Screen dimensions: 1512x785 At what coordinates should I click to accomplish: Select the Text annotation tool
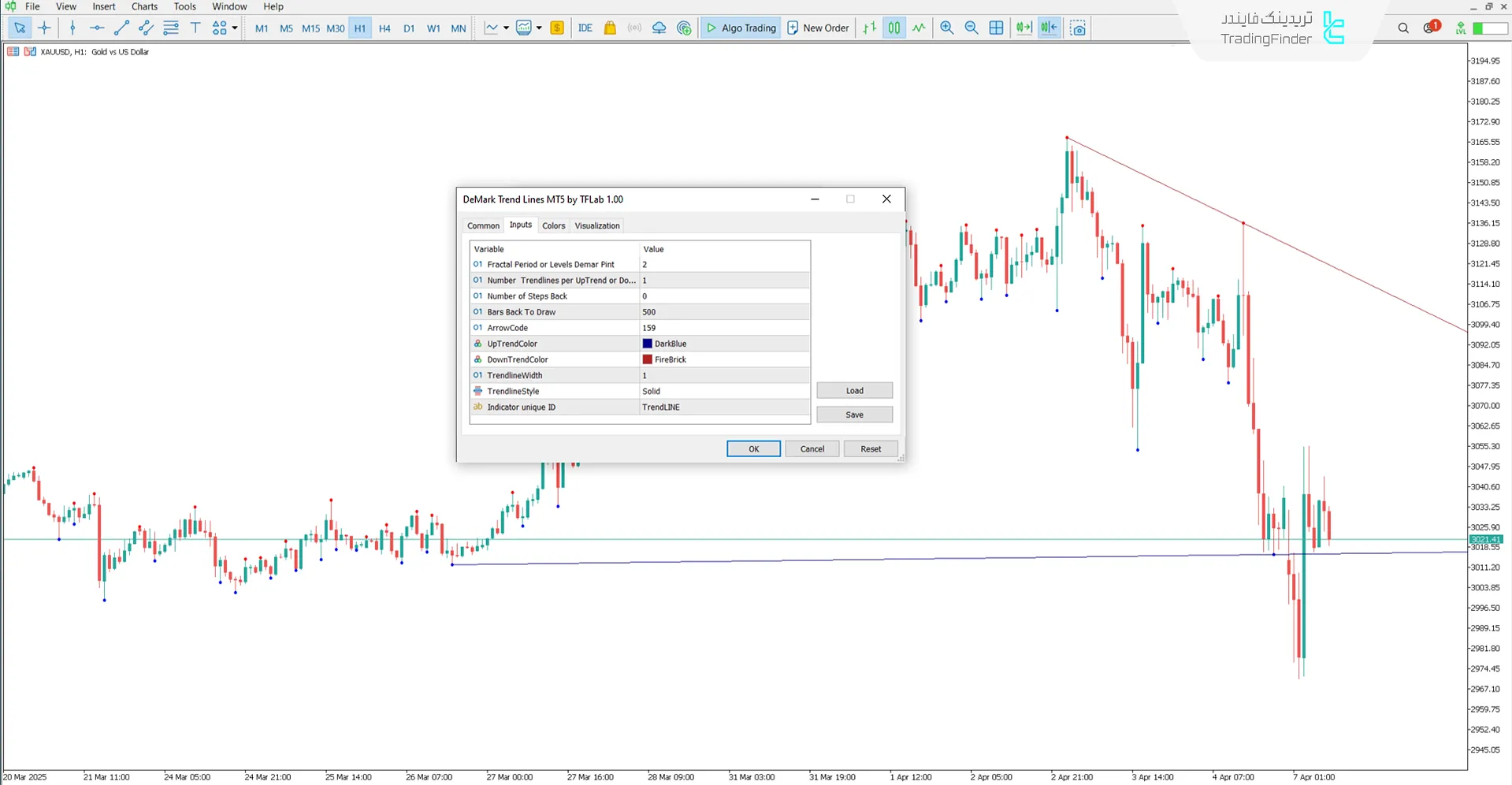click(x=195, y=28)
